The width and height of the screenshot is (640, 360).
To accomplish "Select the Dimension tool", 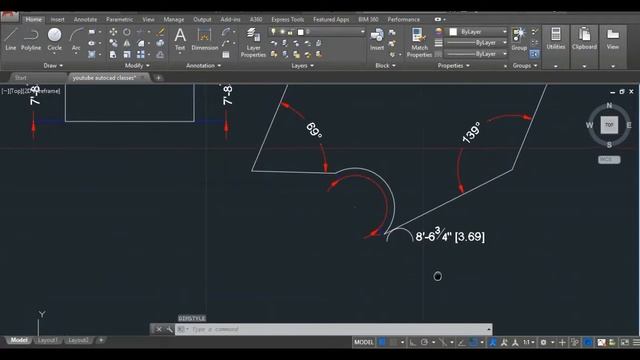I will (x=204, y=39).
